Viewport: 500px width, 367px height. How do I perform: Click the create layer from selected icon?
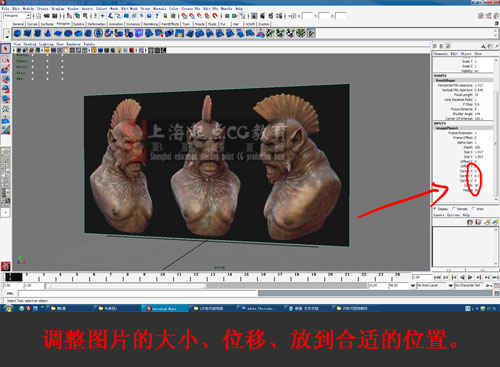coord(495,222)
